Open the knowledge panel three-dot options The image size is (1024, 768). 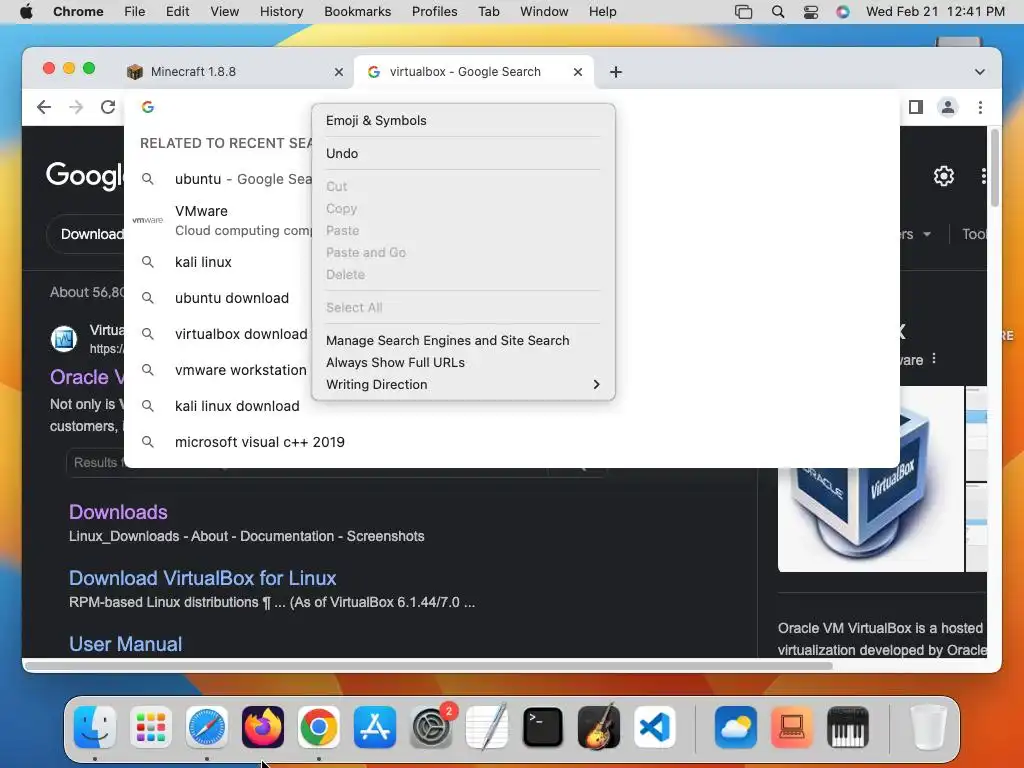[x=934, y=359]
